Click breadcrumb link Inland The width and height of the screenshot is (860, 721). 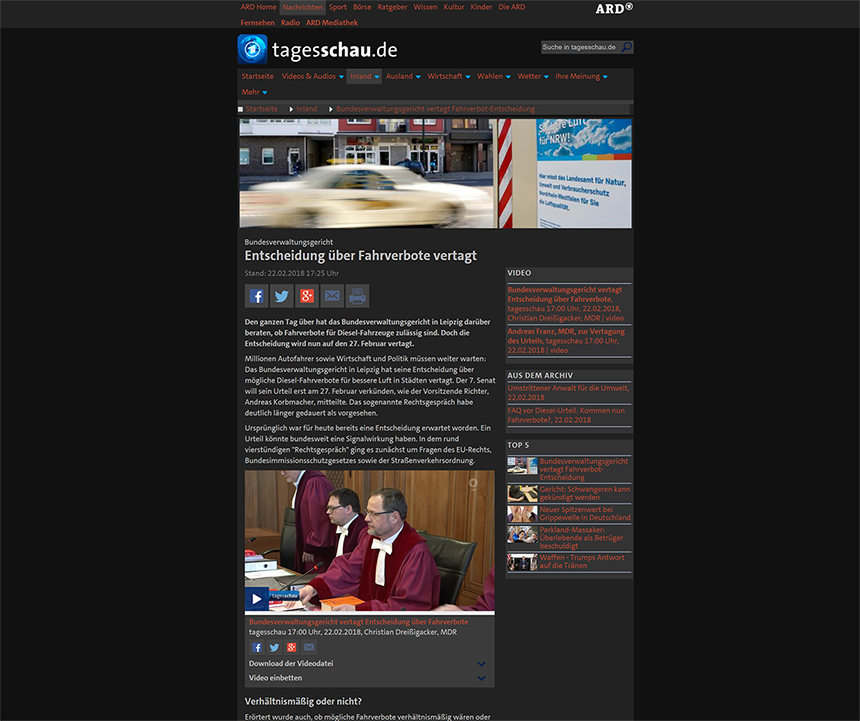tap(307, 109)
